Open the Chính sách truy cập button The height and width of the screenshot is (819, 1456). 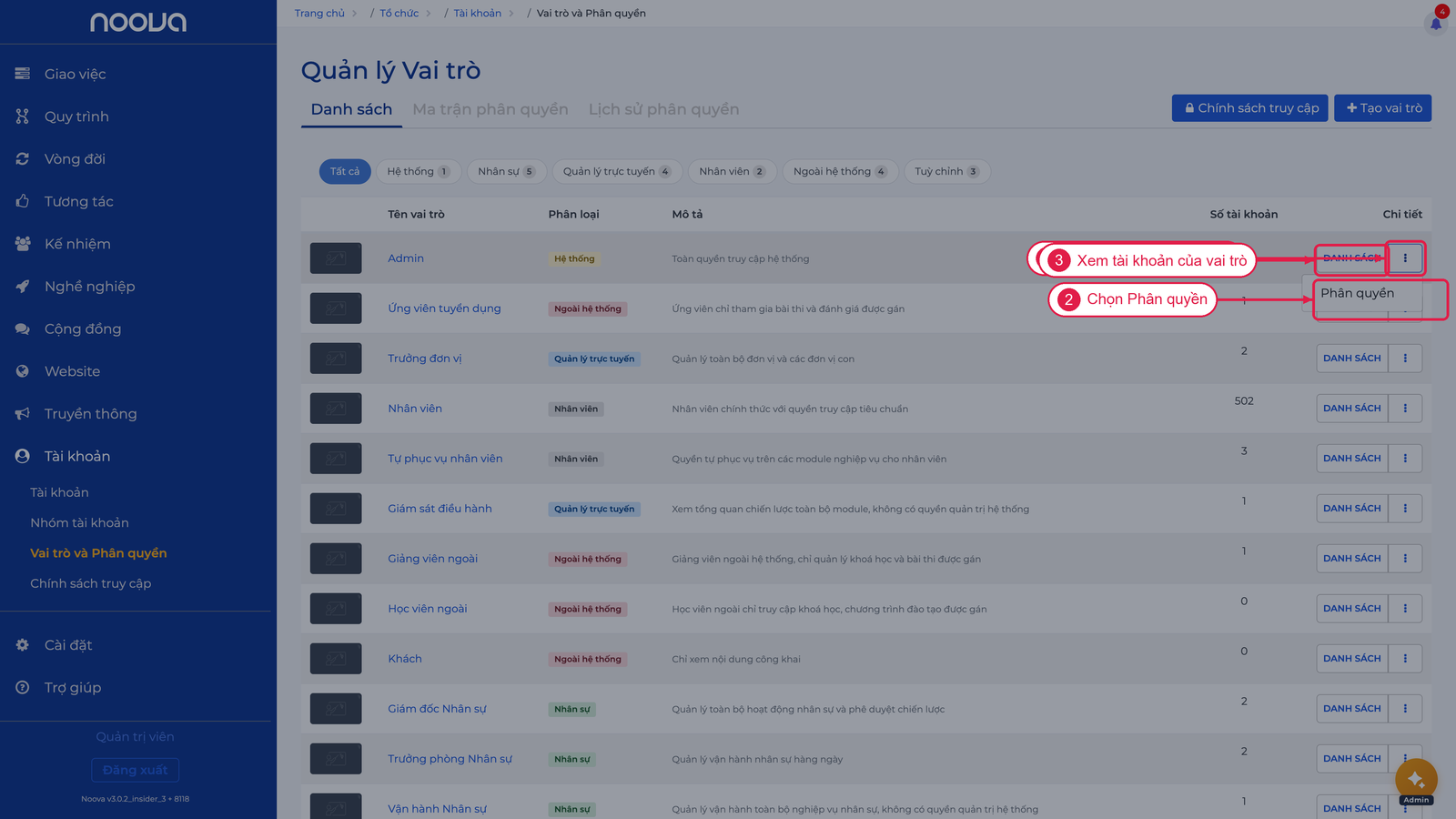(x=1250, y=108)
